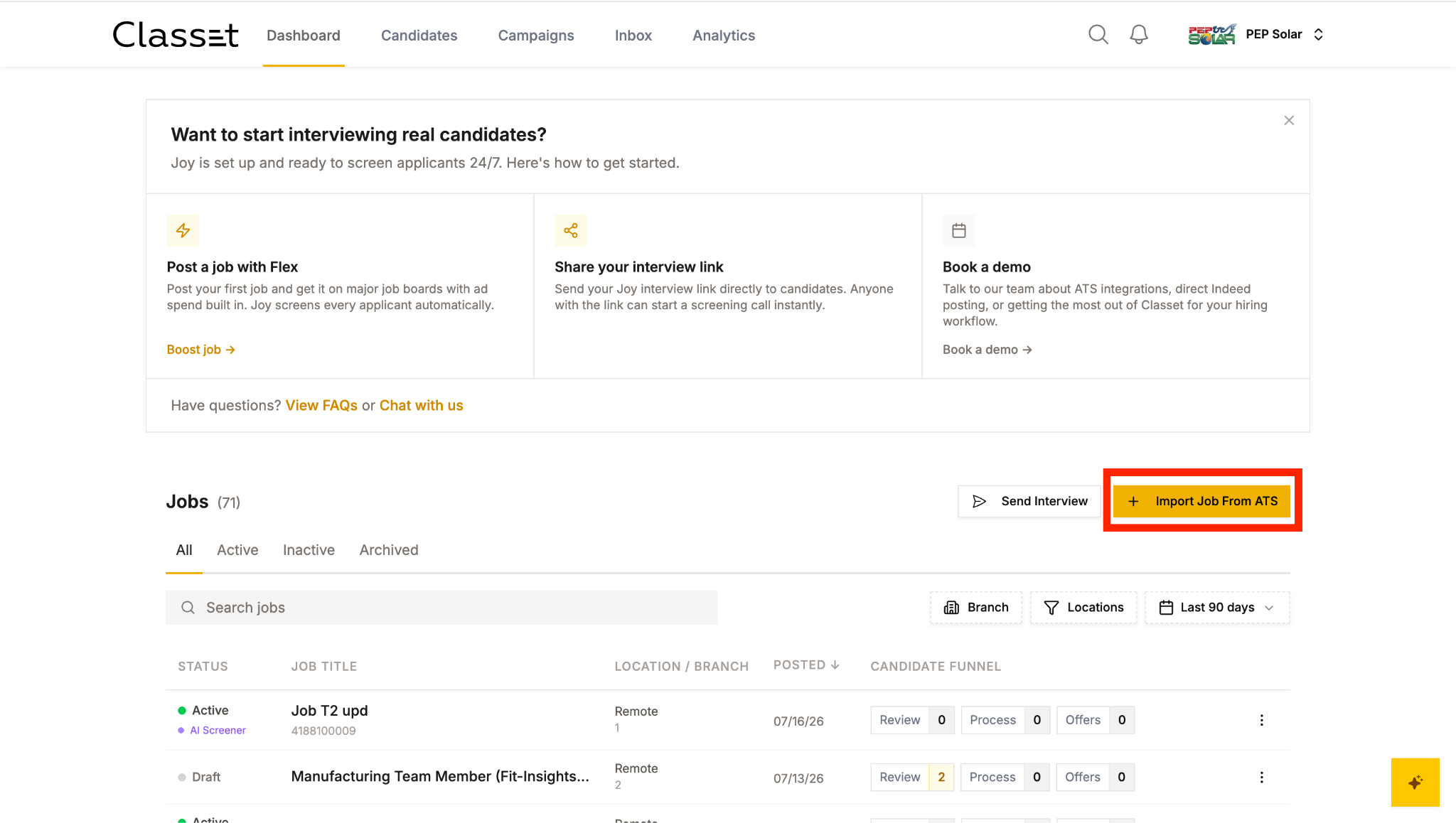Viewport: 1456px width, 823px height.
Task: Click Active status of Job T2 upd
Action: pyautogui.click(x=203, y=711)
